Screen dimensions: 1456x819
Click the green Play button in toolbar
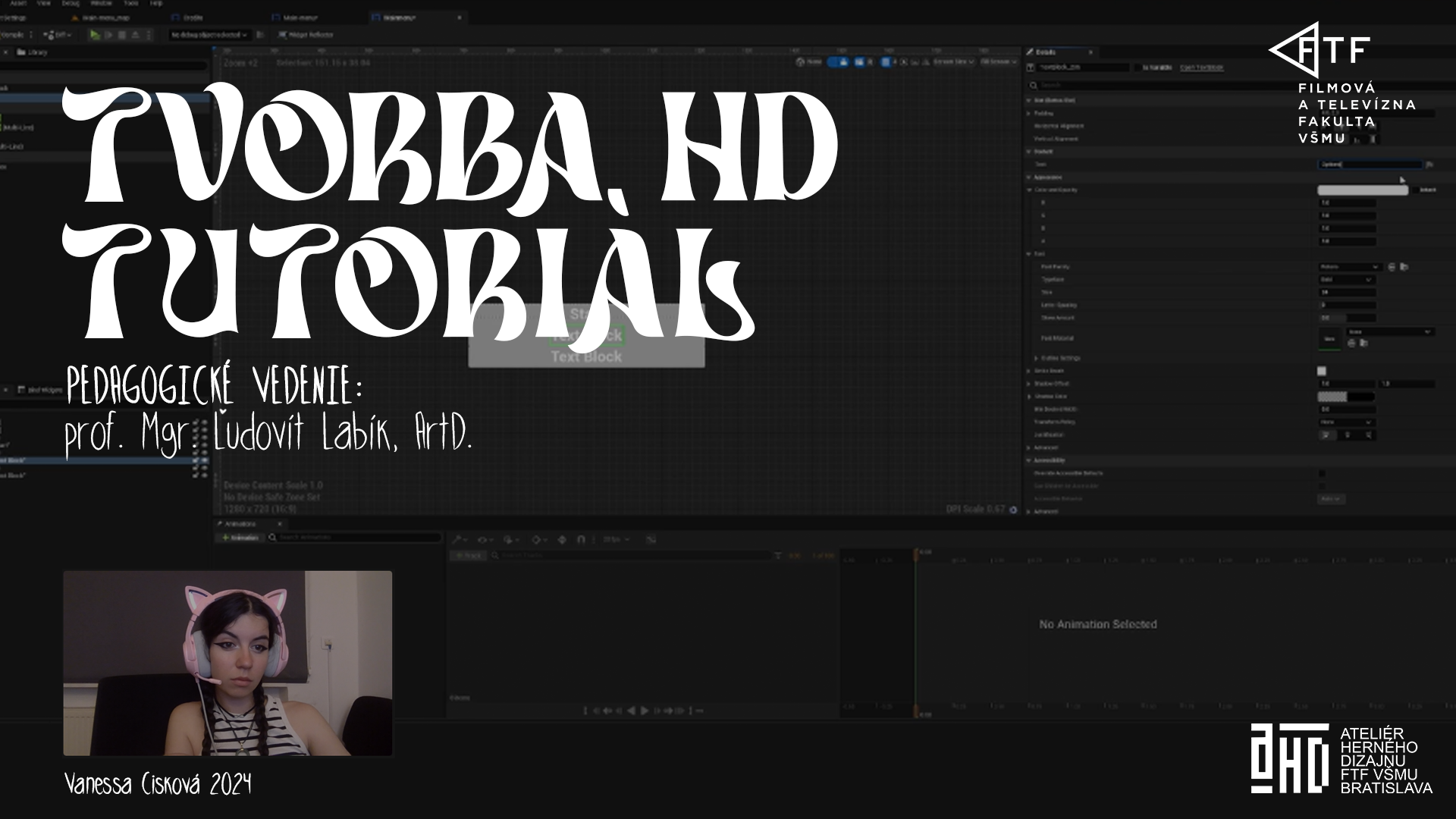pyautogui.click(x=95, y=35)
